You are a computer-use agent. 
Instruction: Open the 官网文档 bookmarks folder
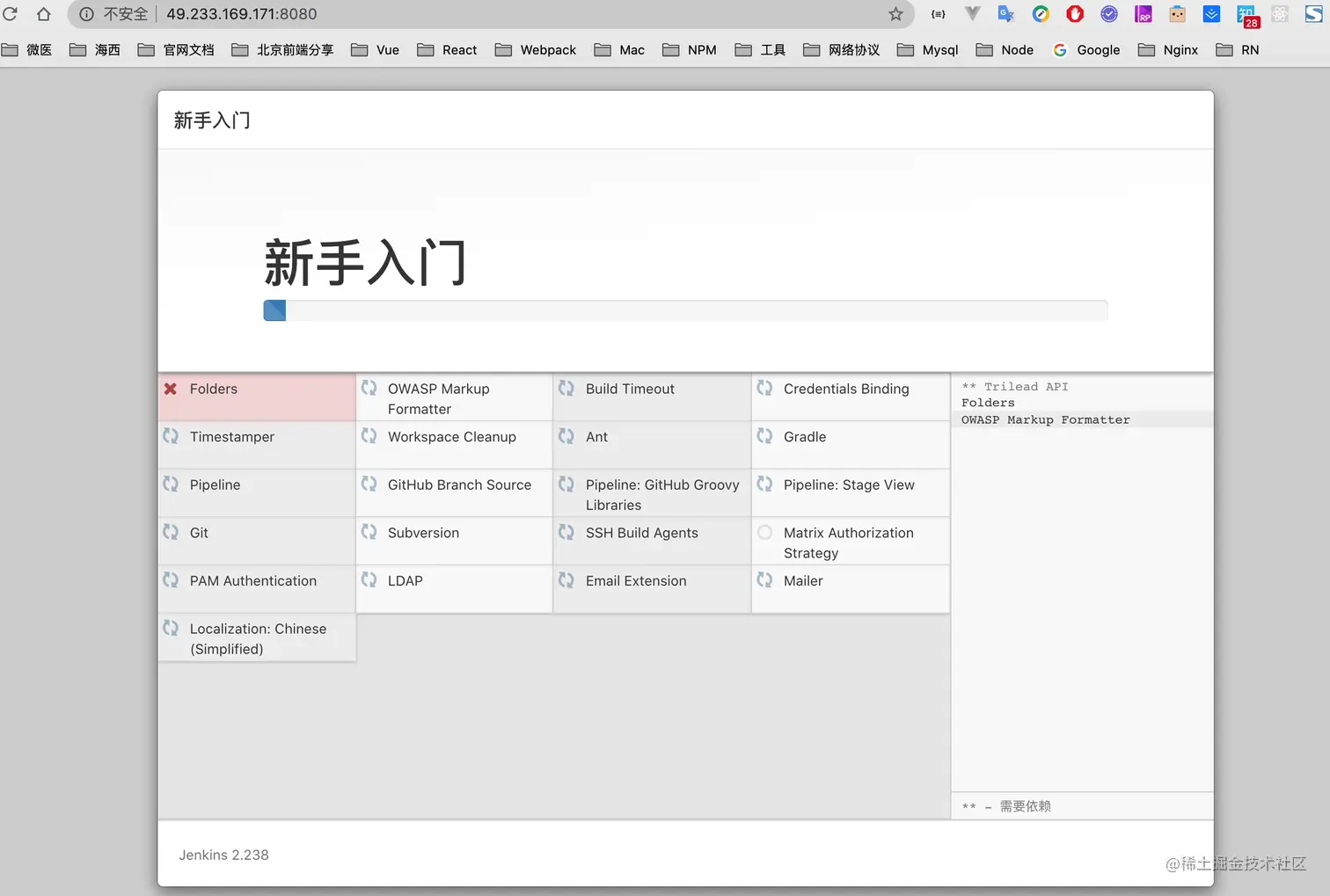click(176, 50)
